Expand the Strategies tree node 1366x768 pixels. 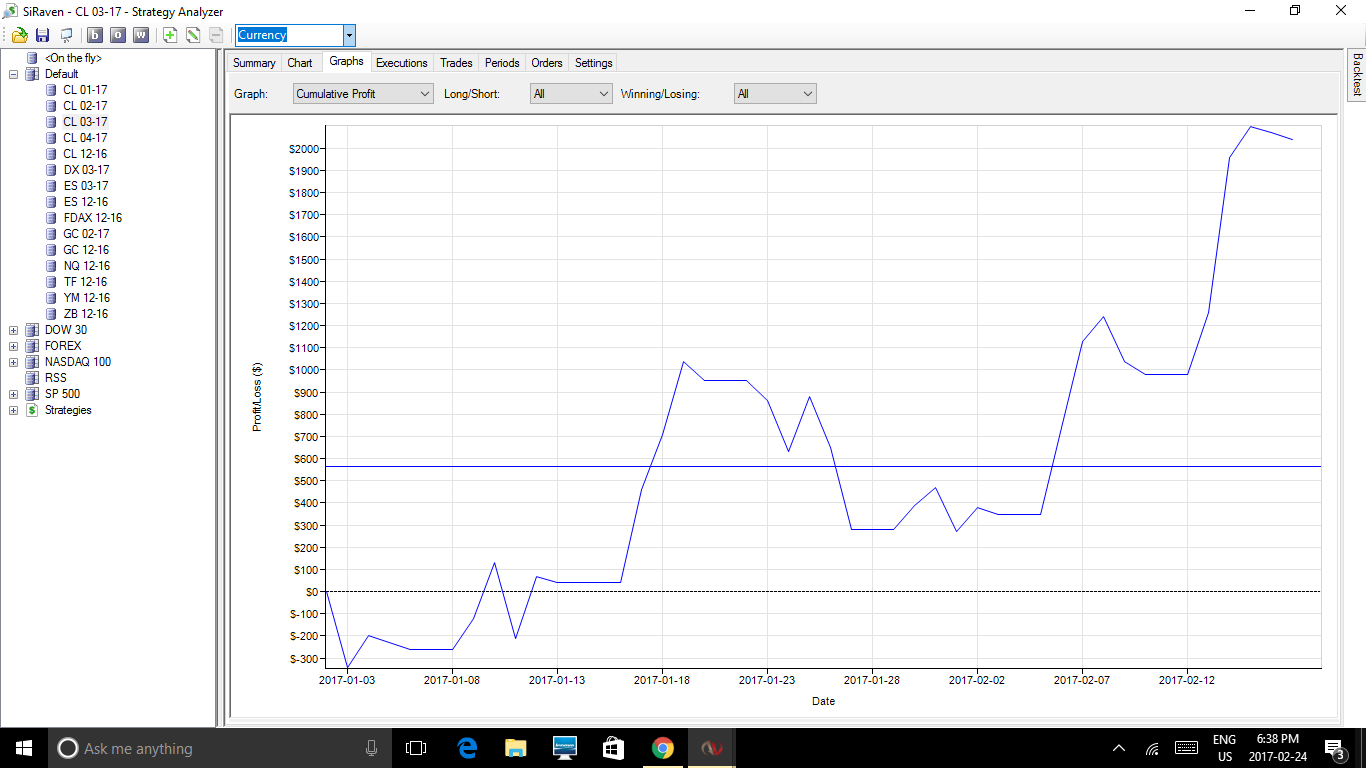(x=14, y=410)
